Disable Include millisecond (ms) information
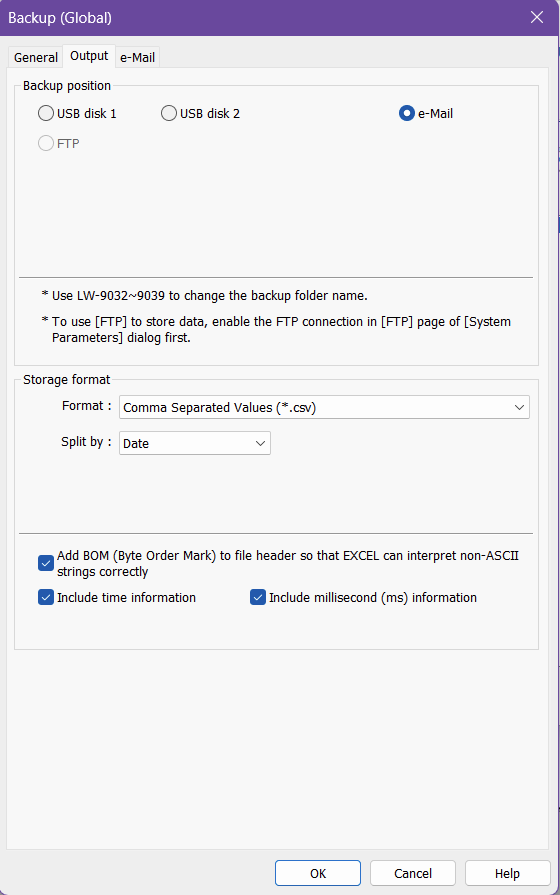 258,597
